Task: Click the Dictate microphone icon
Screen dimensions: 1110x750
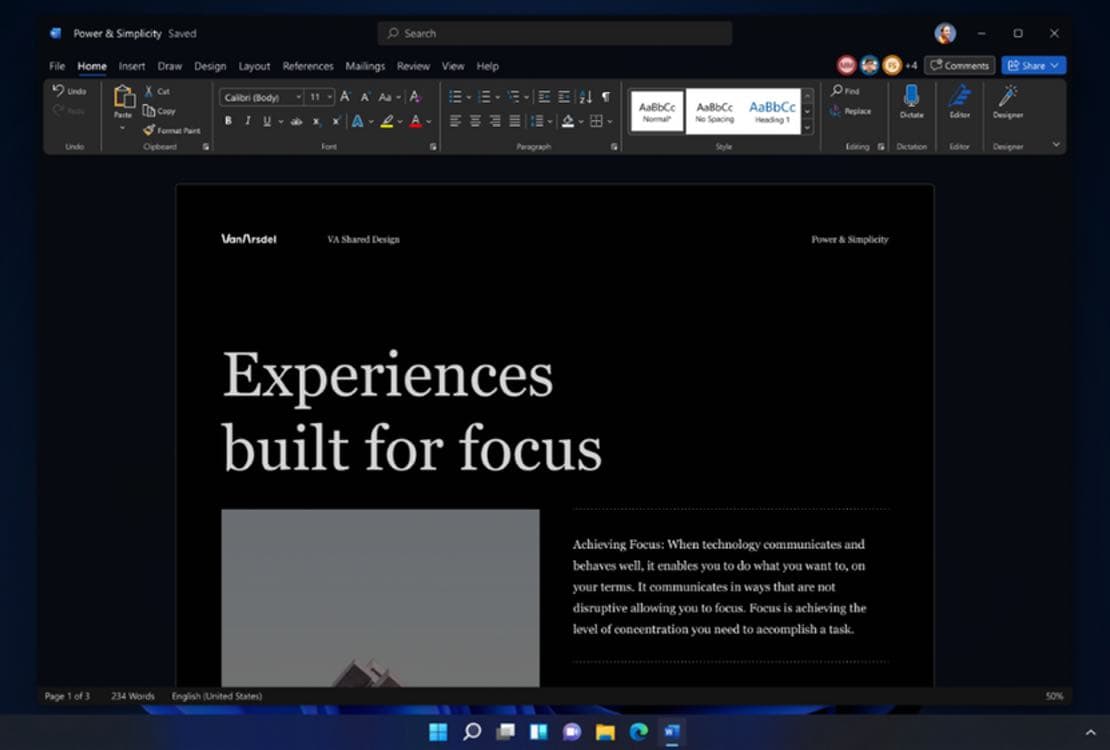Action: [x=911, y=96]
